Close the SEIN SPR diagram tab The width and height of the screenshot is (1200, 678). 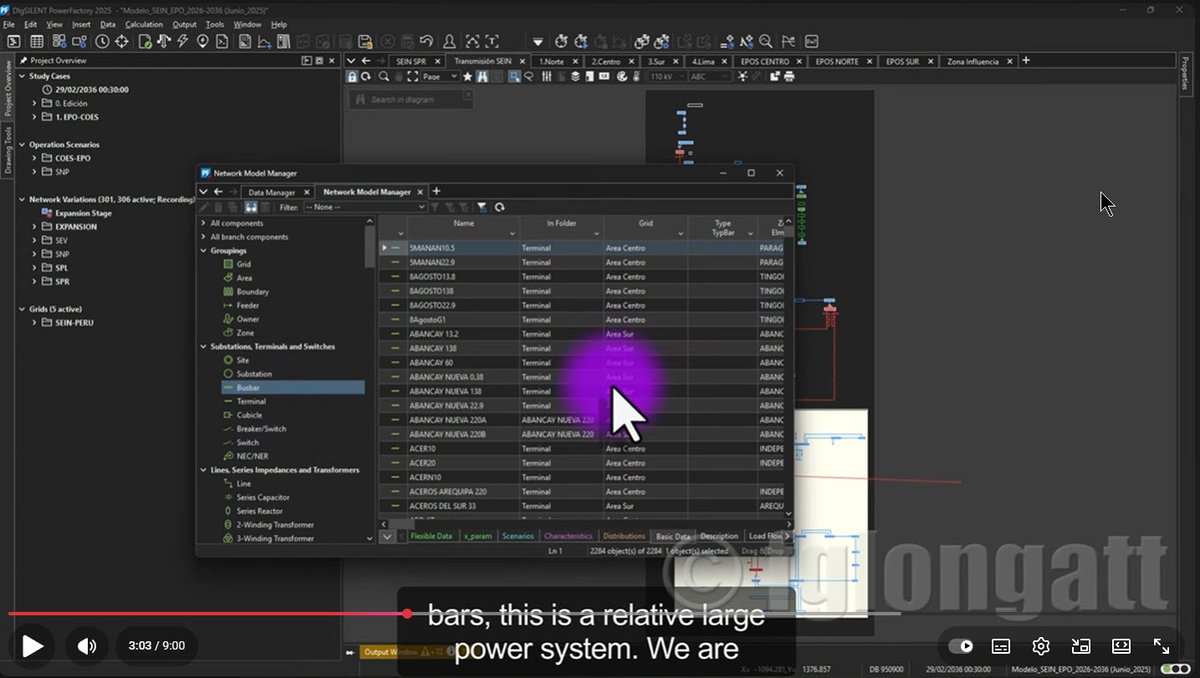tap(436, 61)
